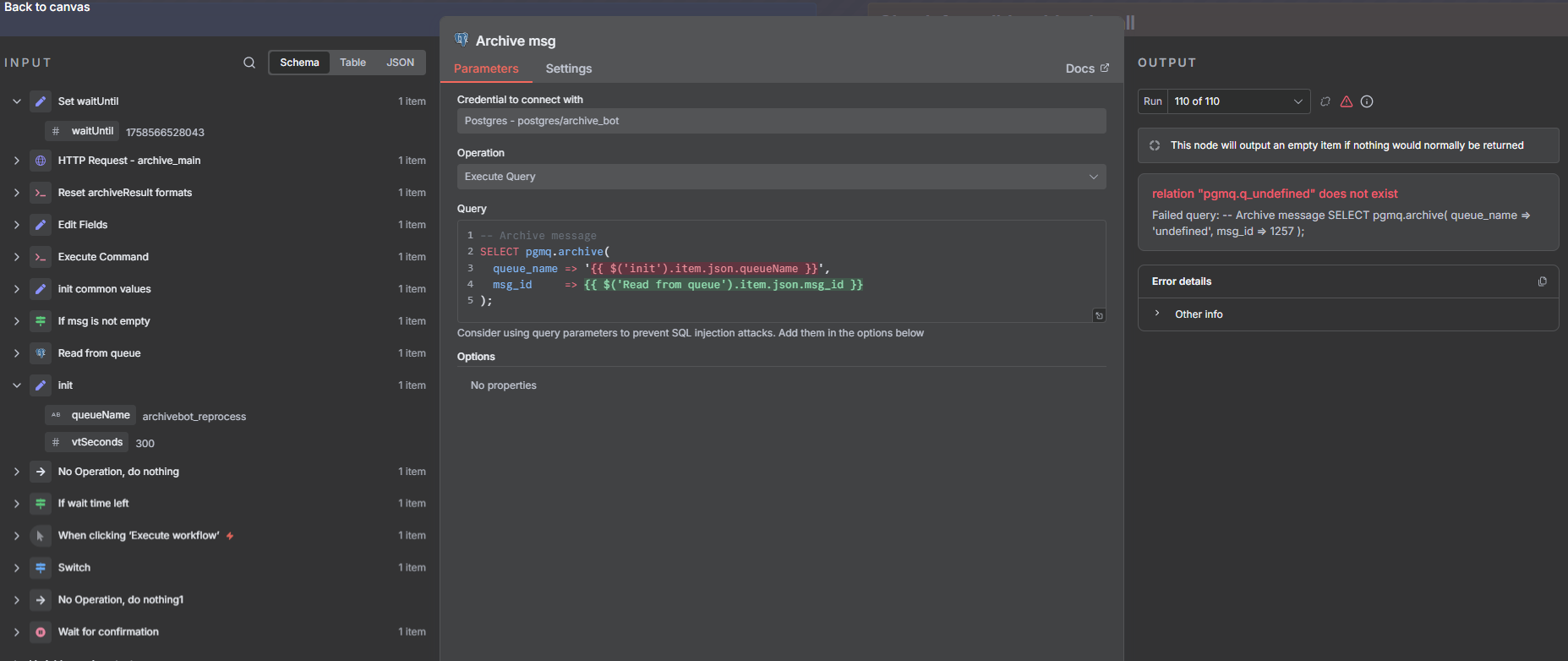Click the pin/link icon next to run selector

[1325, 101]
